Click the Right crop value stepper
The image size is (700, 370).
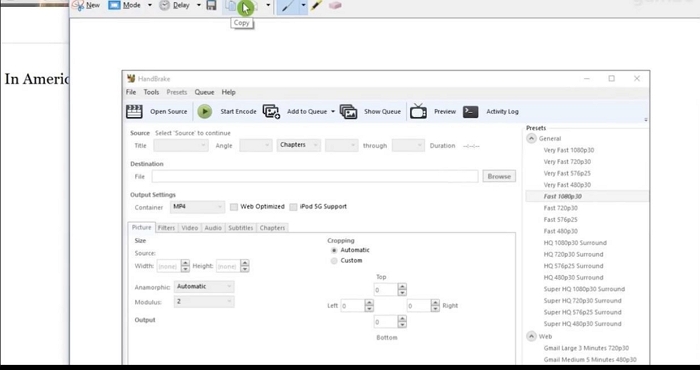(x=435, y=306)
